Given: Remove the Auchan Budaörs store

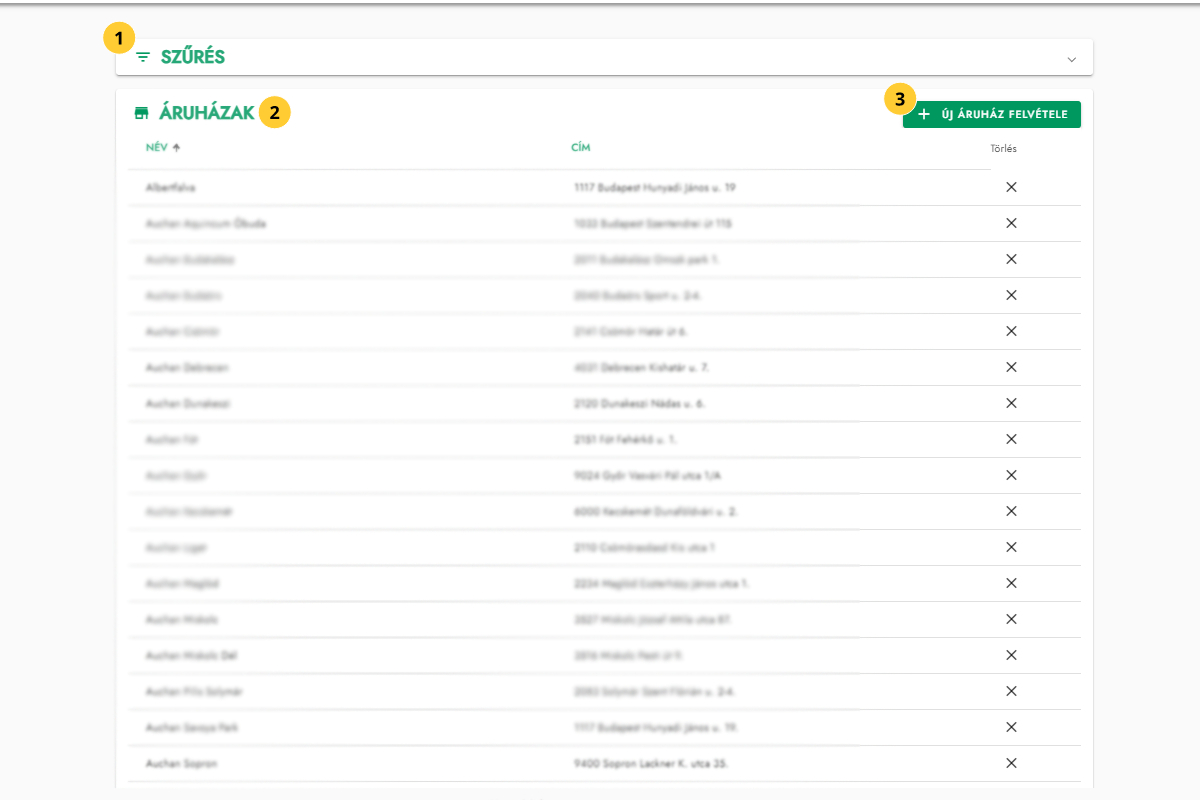Looking at the screenshot, I should [1011, 295].
